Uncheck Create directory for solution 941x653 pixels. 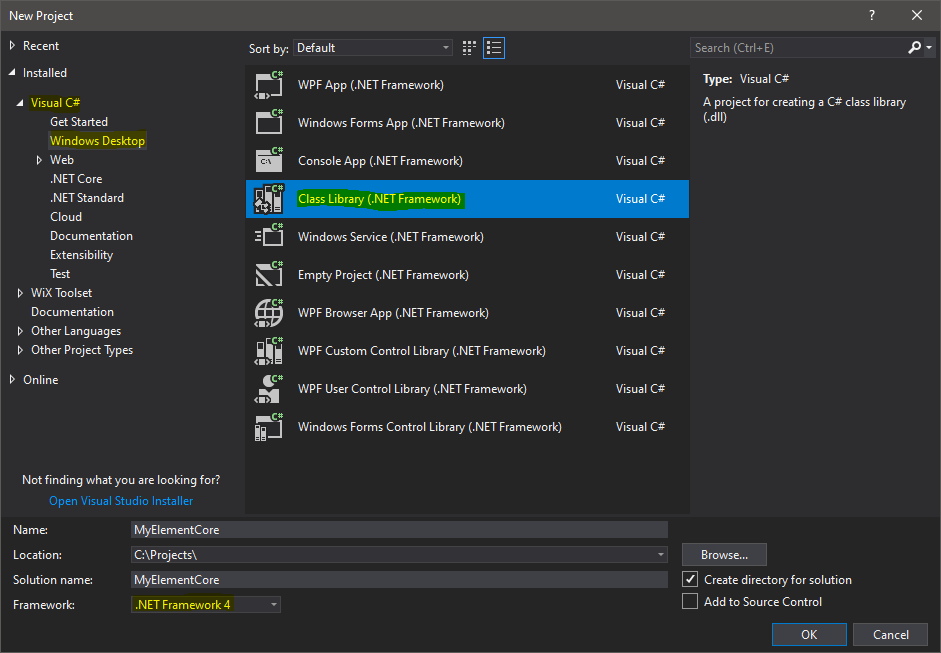click(x=690, y=579)
